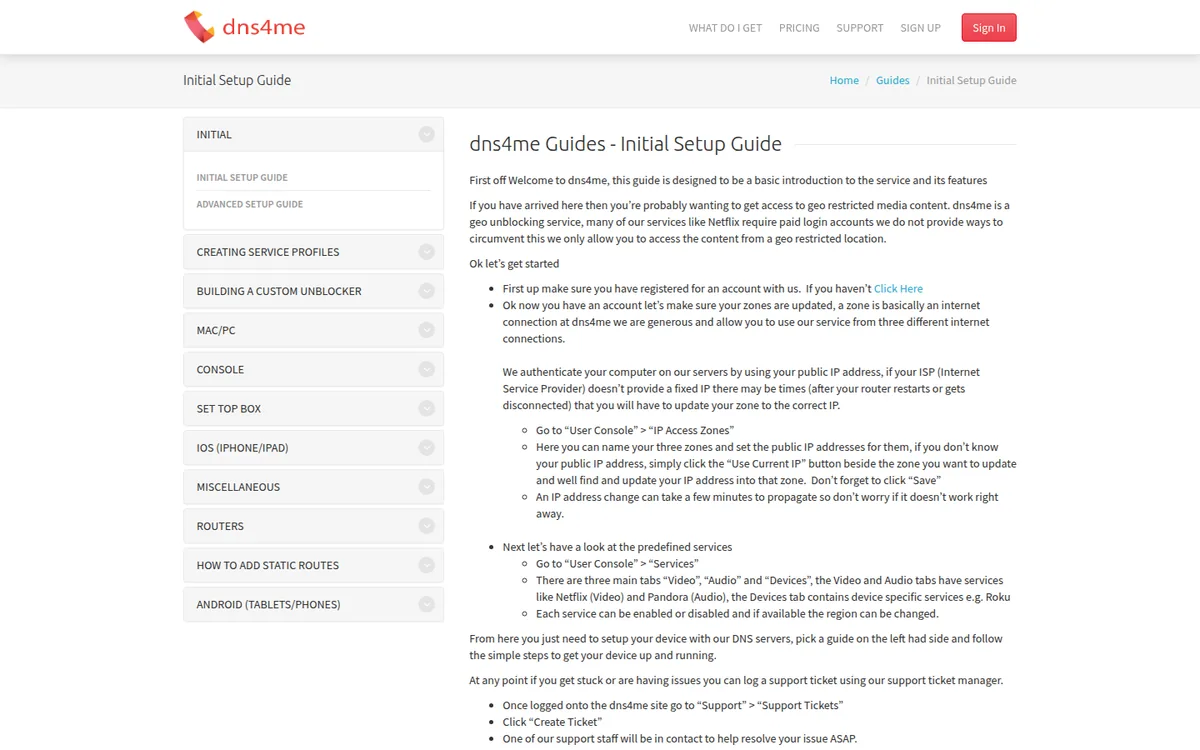Click the dns4me logo icon

(200, 27)
